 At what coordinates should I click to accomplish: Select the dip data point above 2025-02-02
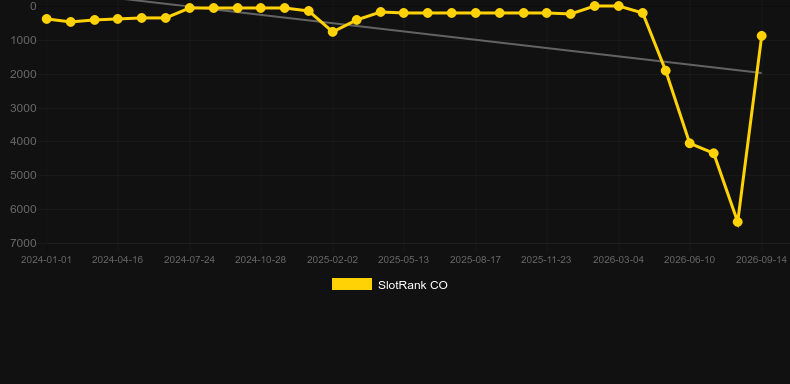(x=333, y=32)
